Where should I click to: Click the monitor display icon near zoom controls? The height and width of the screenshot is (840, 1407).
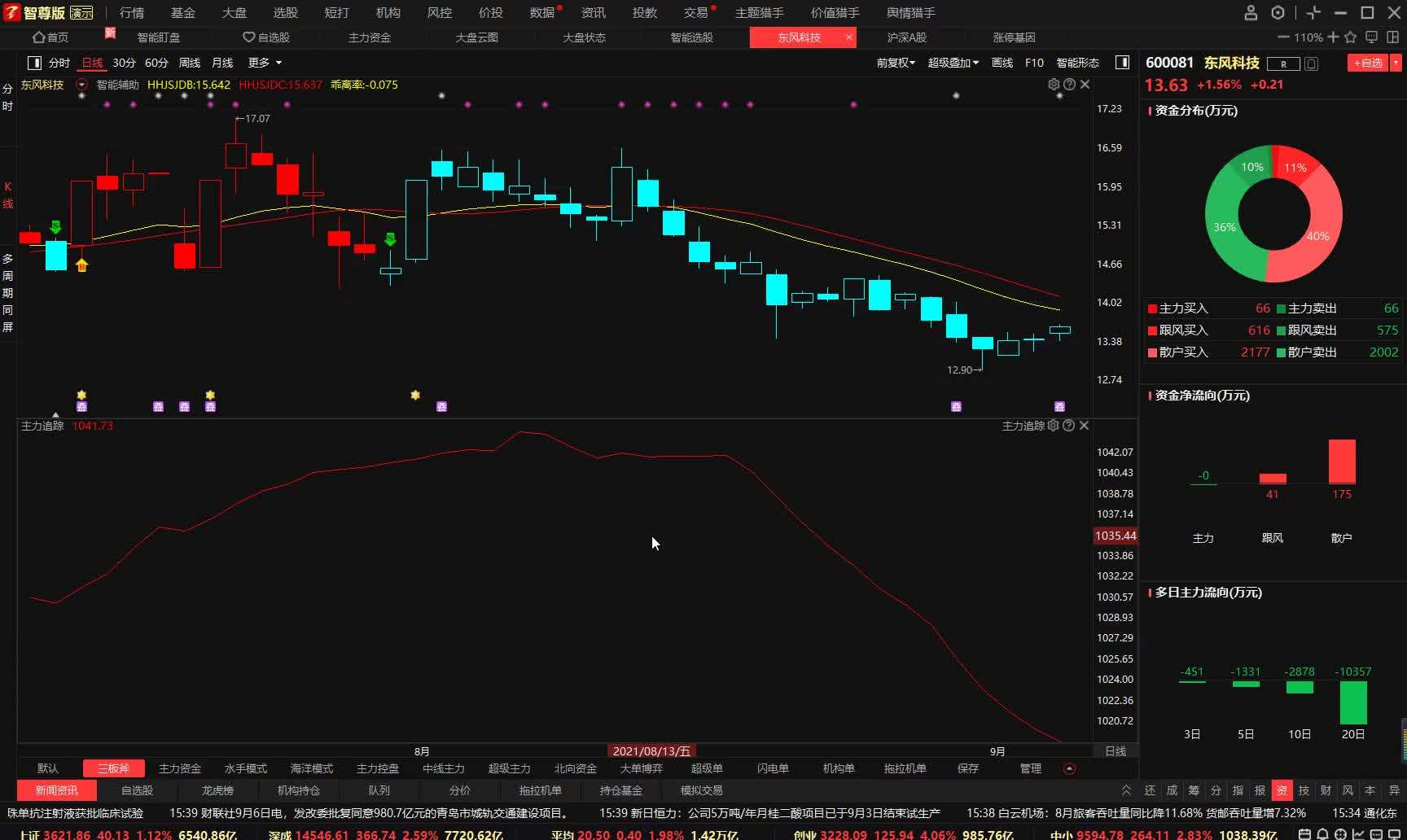(1371, 37)
